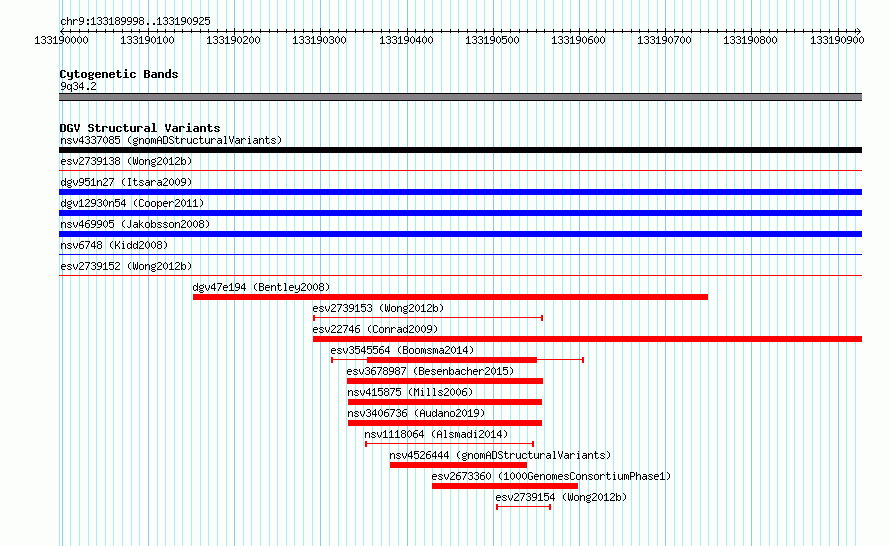890x546 pixels.
Task: Click ruler coordinate 133190000
Action: point(61,40)
